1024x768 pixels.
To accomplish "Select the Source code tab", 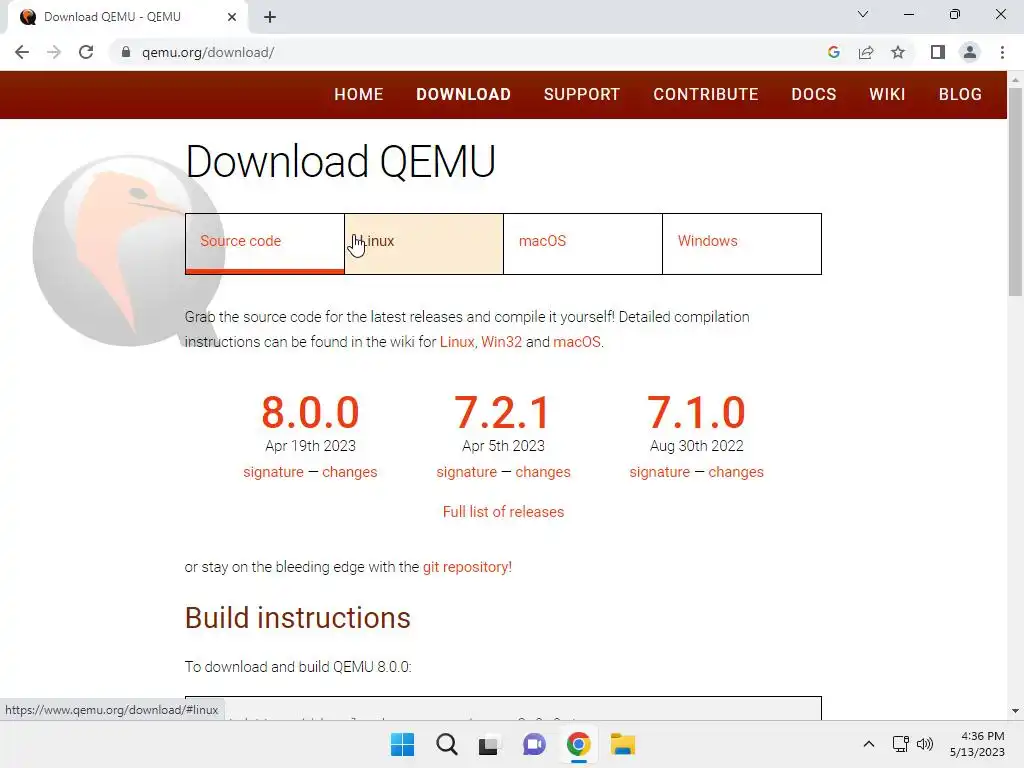I will tap(264, 244).
